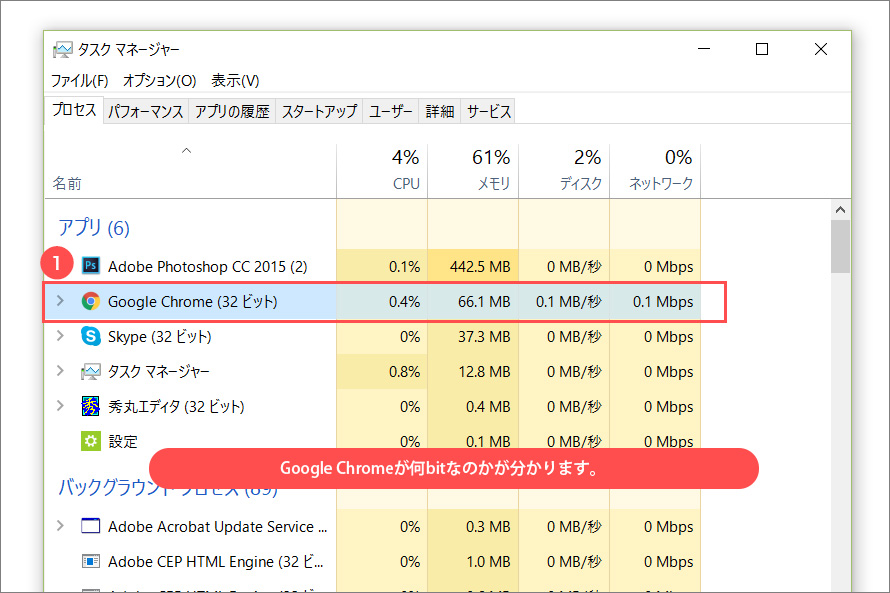
Task: Close the タスク マネージャー window
Action: click(820, 49)
